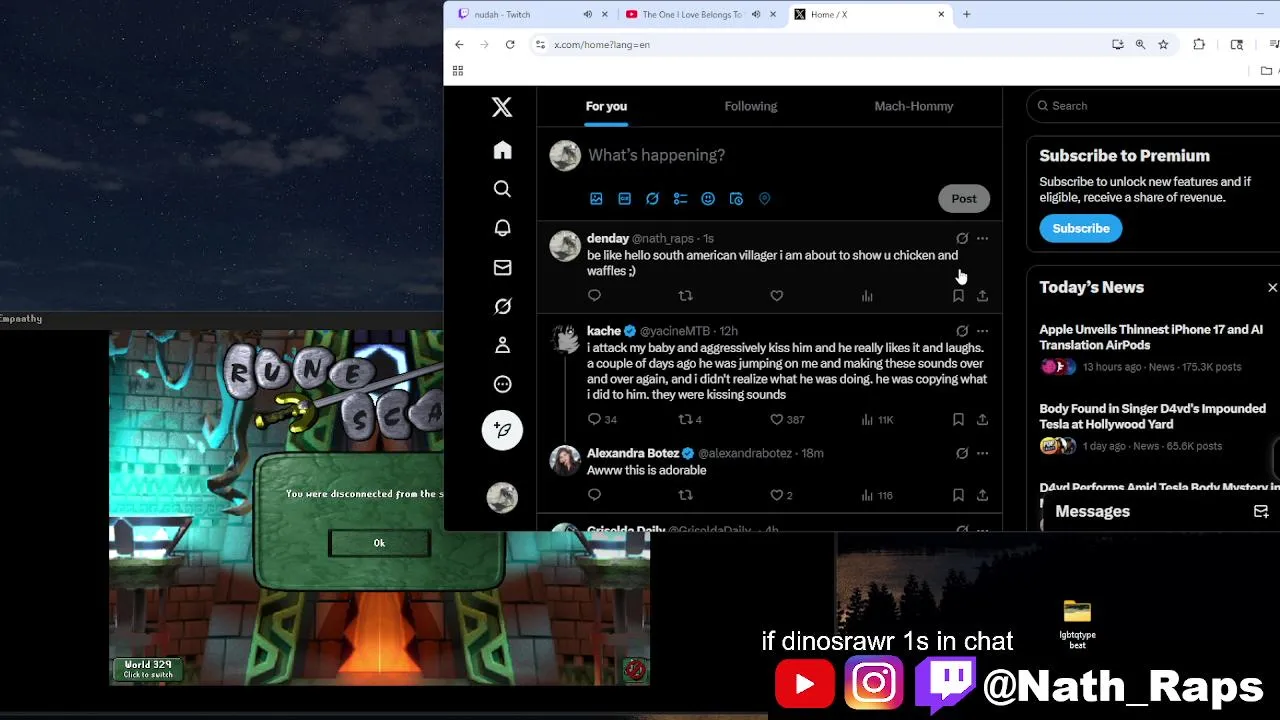
Task: Like kache's post with 387 likes
Action: (x=787, y=420)
